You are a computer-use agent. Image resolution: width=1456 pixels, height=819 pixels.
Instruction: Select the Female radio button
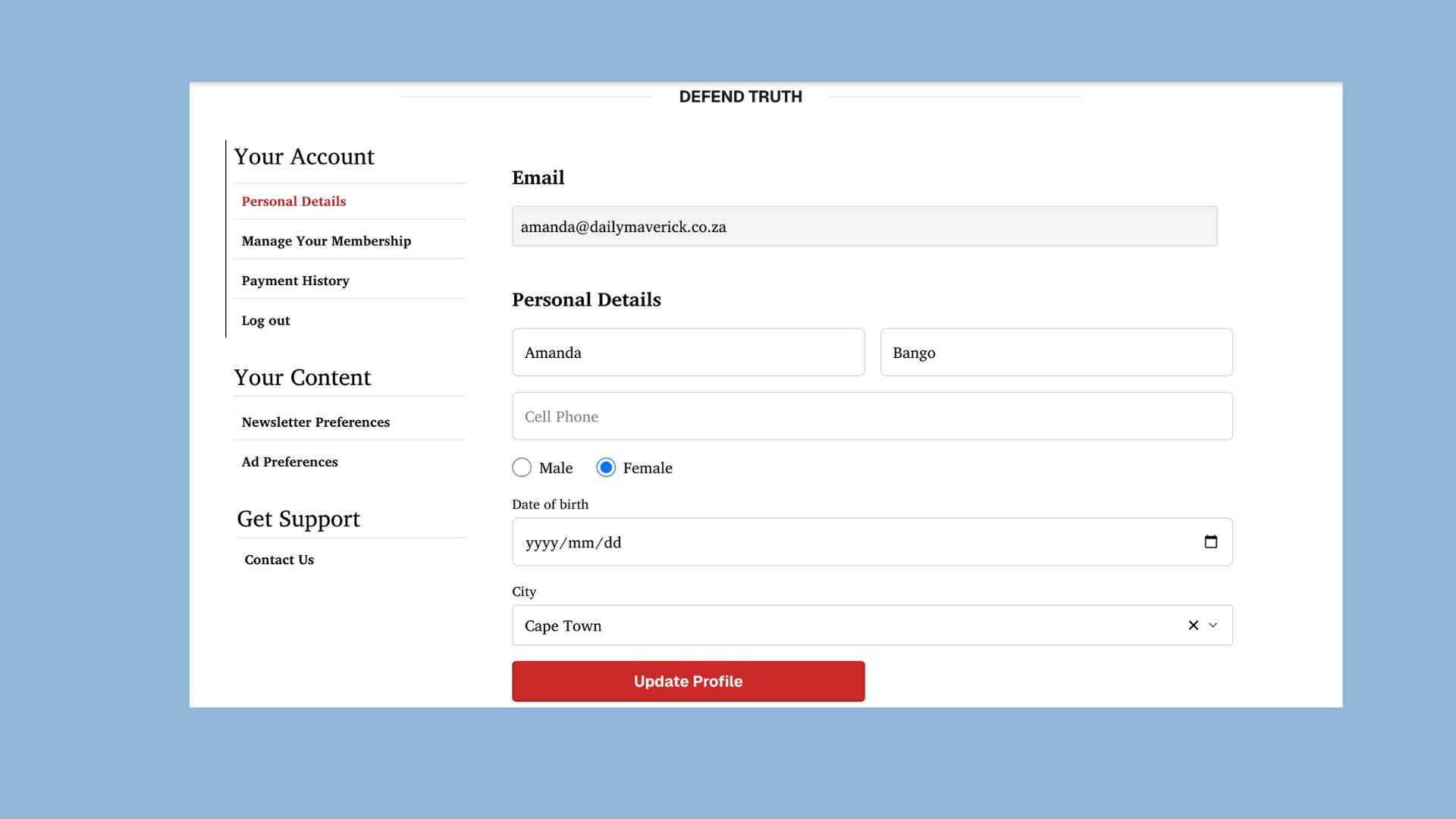pyautogui.click(x=606, y=468)
